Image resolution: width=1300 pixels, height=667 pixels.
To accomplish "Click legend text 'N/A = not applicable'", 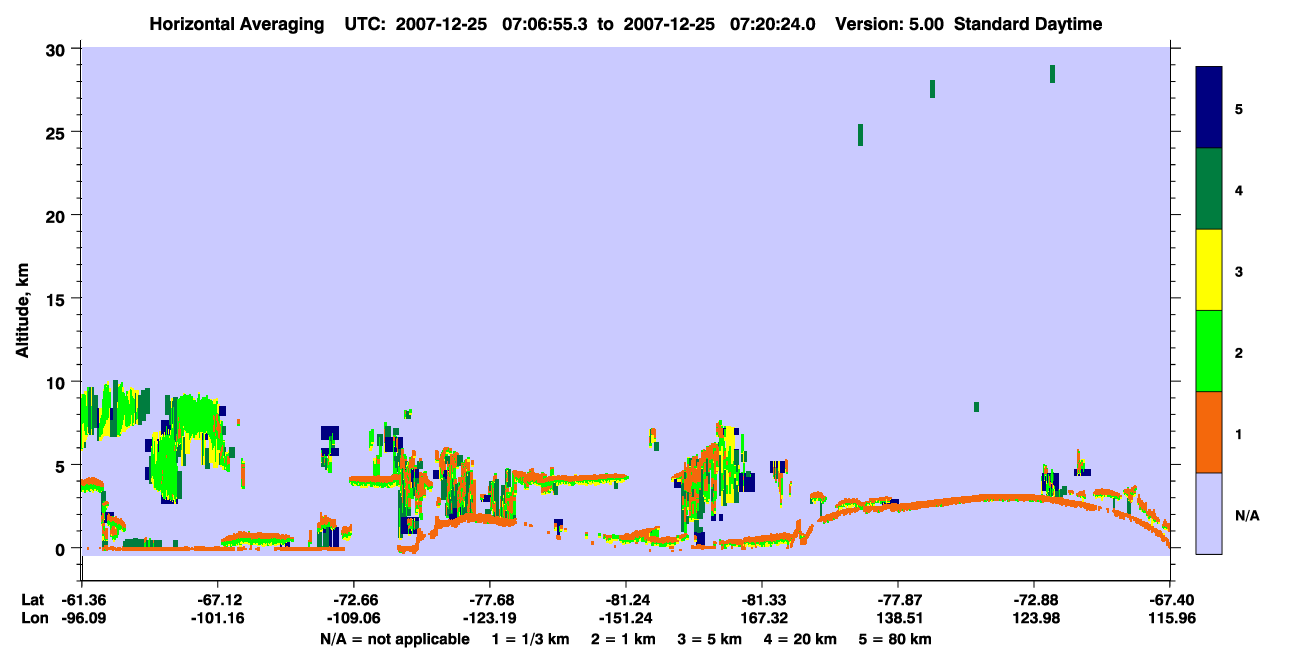I will pos(394,638).
